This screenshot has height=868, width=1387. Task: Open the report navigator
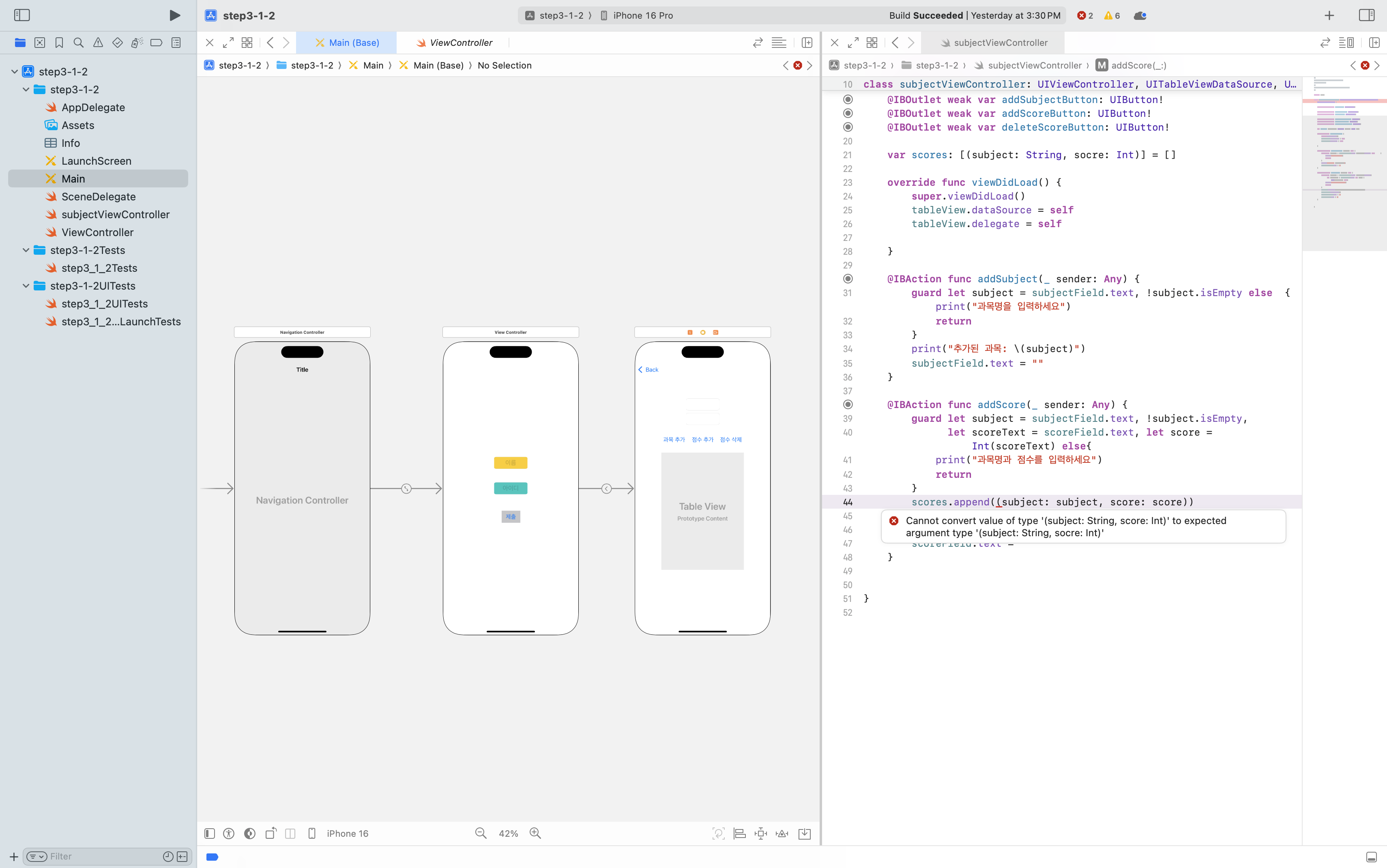(176, 43)
